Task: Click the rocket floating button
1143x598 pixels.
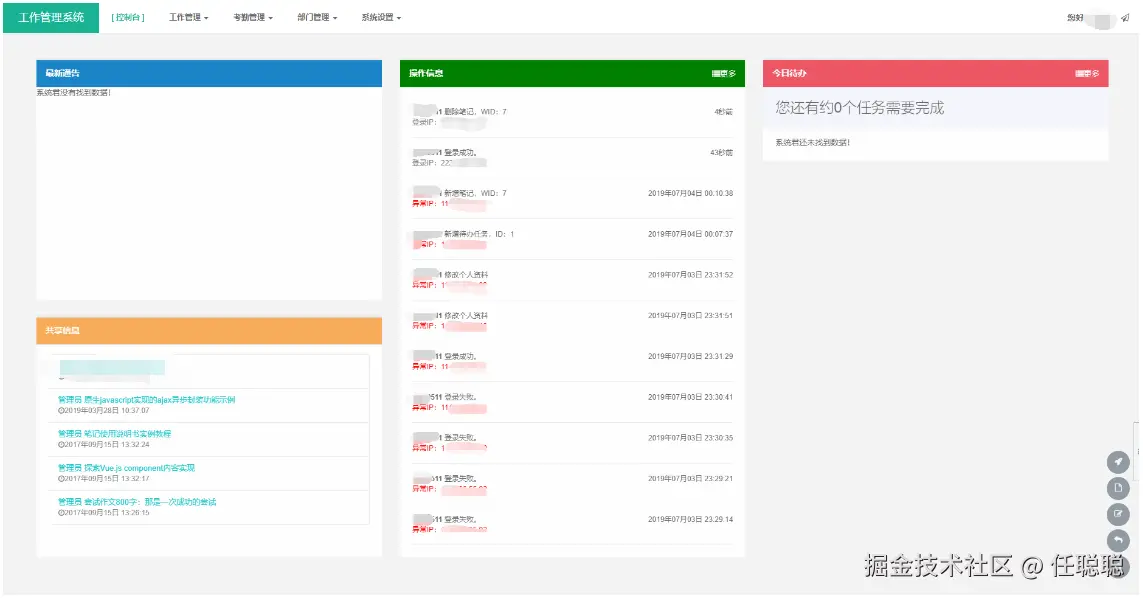Action: point(1117,462)
